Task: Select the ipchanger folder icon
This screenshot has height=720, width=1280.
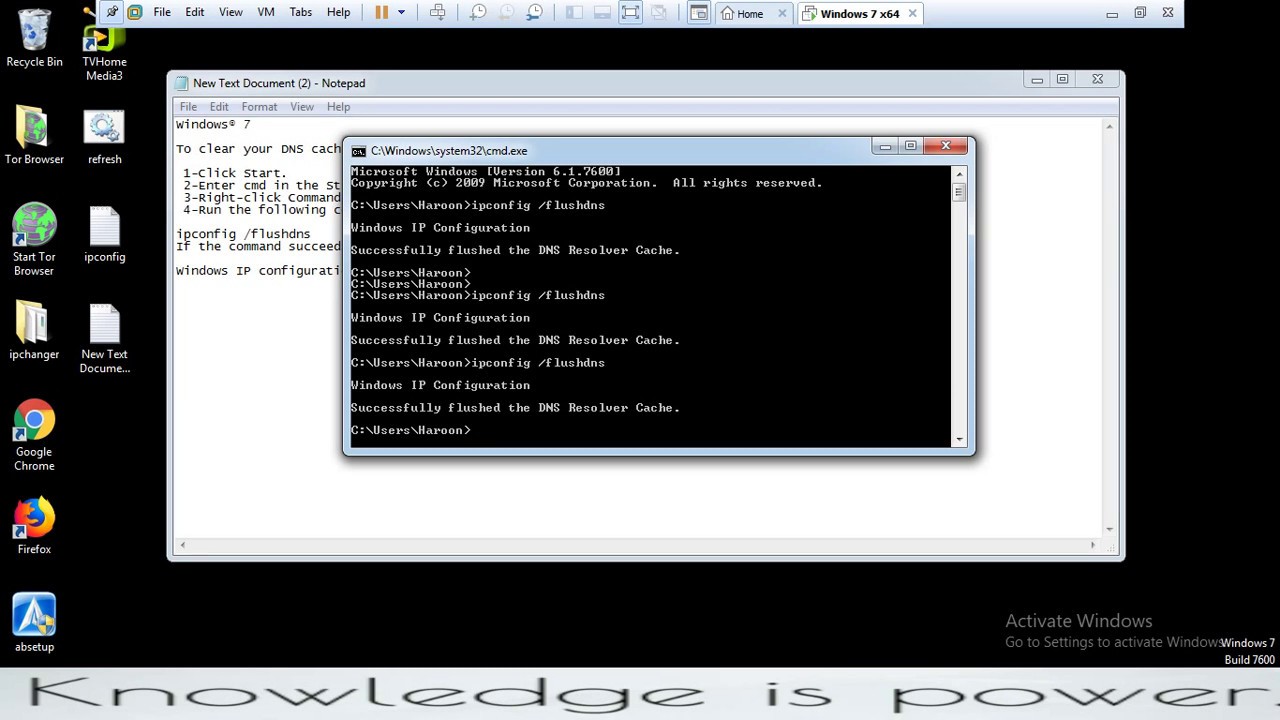Action: [34, 331]
